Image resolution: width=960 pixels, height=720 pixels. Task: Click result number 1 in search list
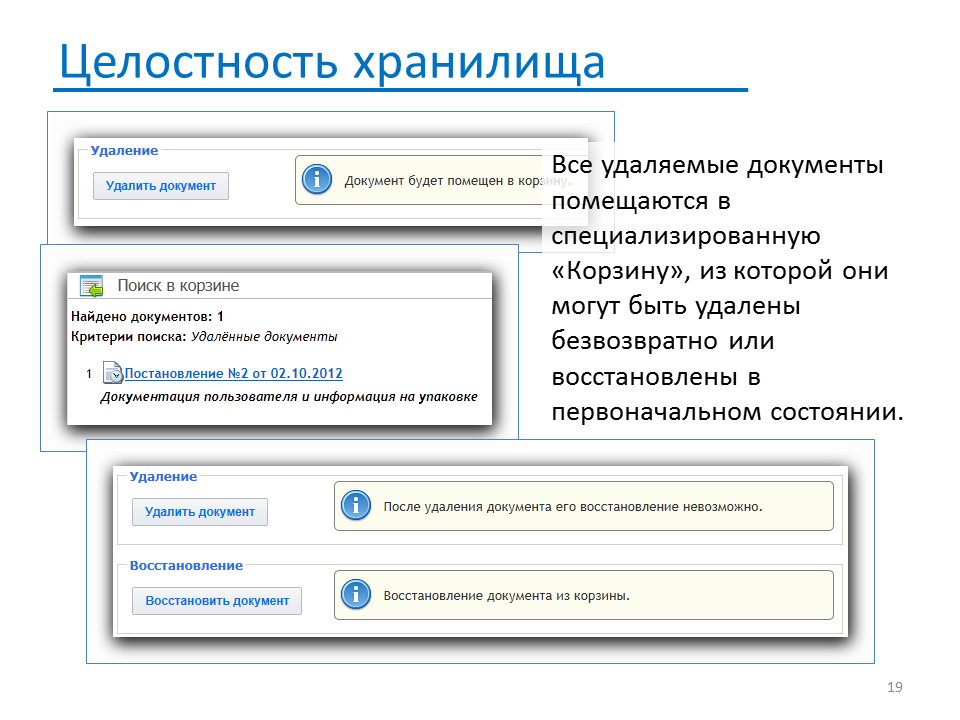(x=89, y=373)
